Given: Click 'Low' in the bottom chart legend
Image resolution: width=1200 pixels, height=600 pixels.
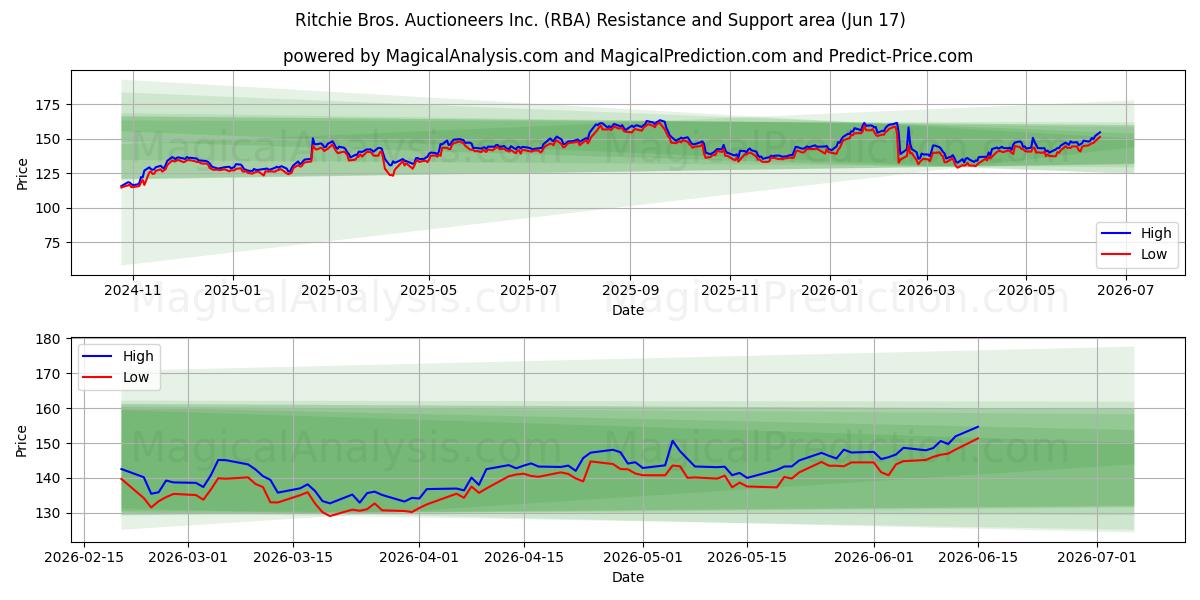Looking at the screenshot, I should click(137, 377).
